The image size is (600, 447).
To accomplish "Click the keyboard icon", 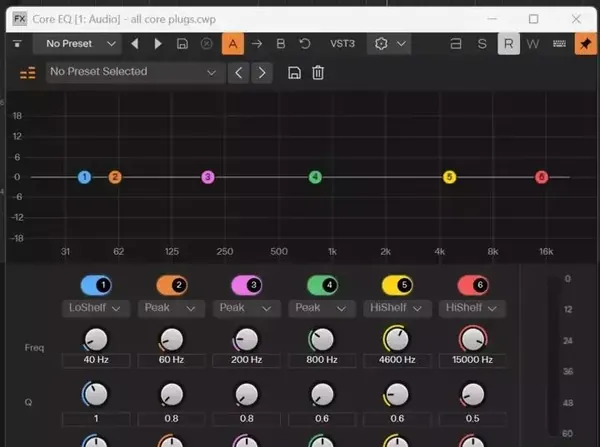I will 559,44.
